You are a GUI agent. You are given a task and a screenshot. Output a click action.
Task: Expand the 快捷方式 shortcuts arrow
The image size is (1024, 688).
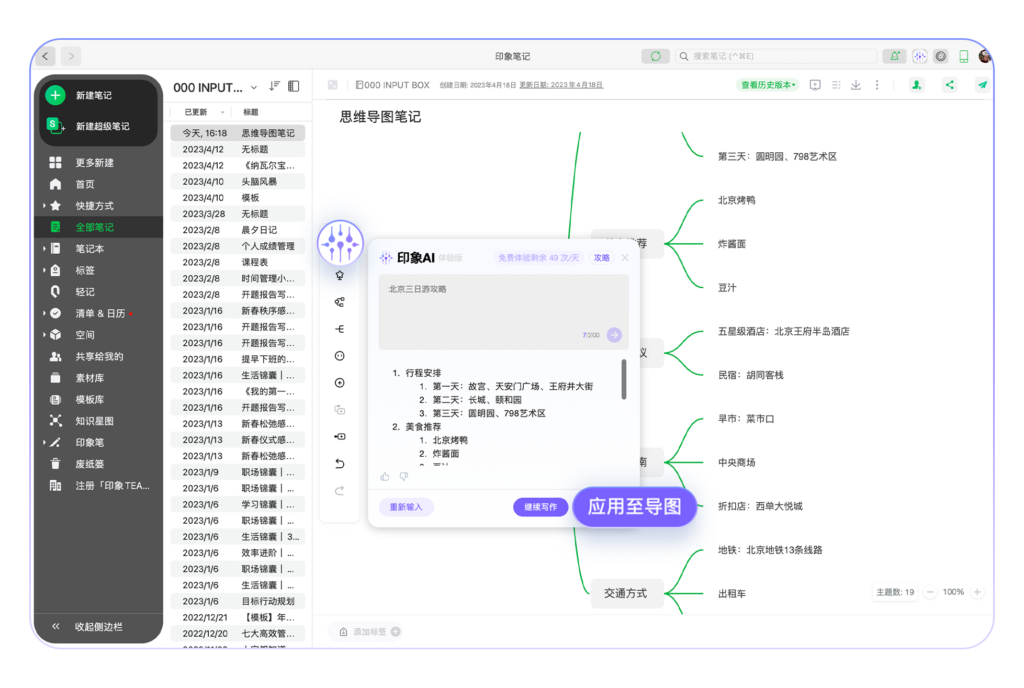tap(44, 206)
